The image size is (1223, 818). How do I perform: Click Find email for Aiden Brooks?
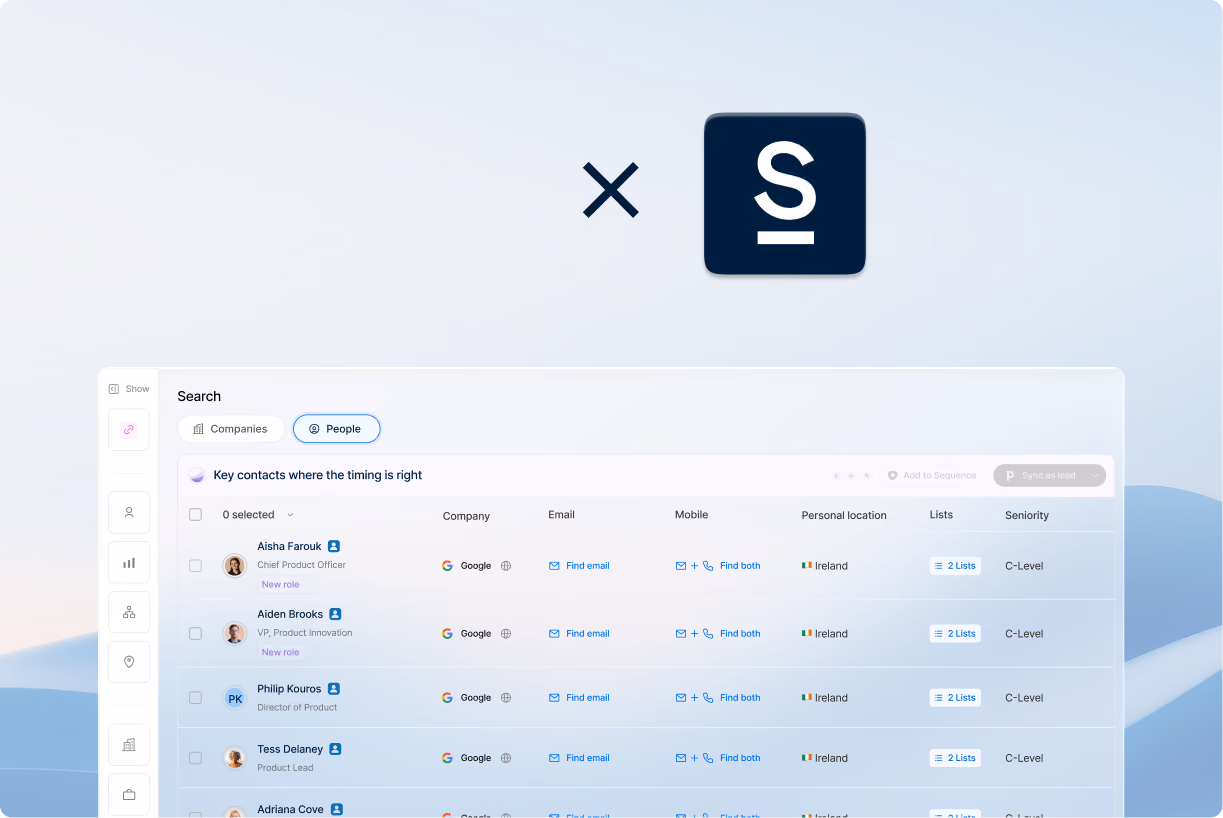coord(579,634)
